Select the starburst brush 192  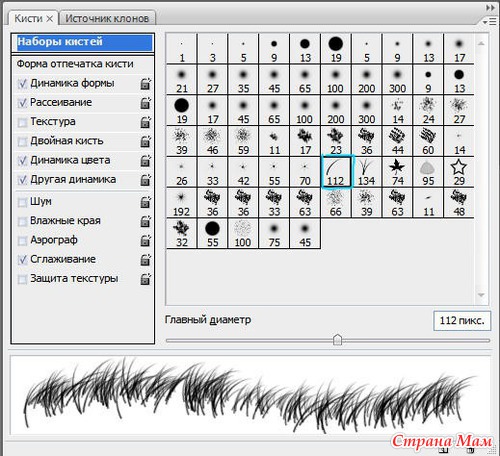(x=182, y=203)
